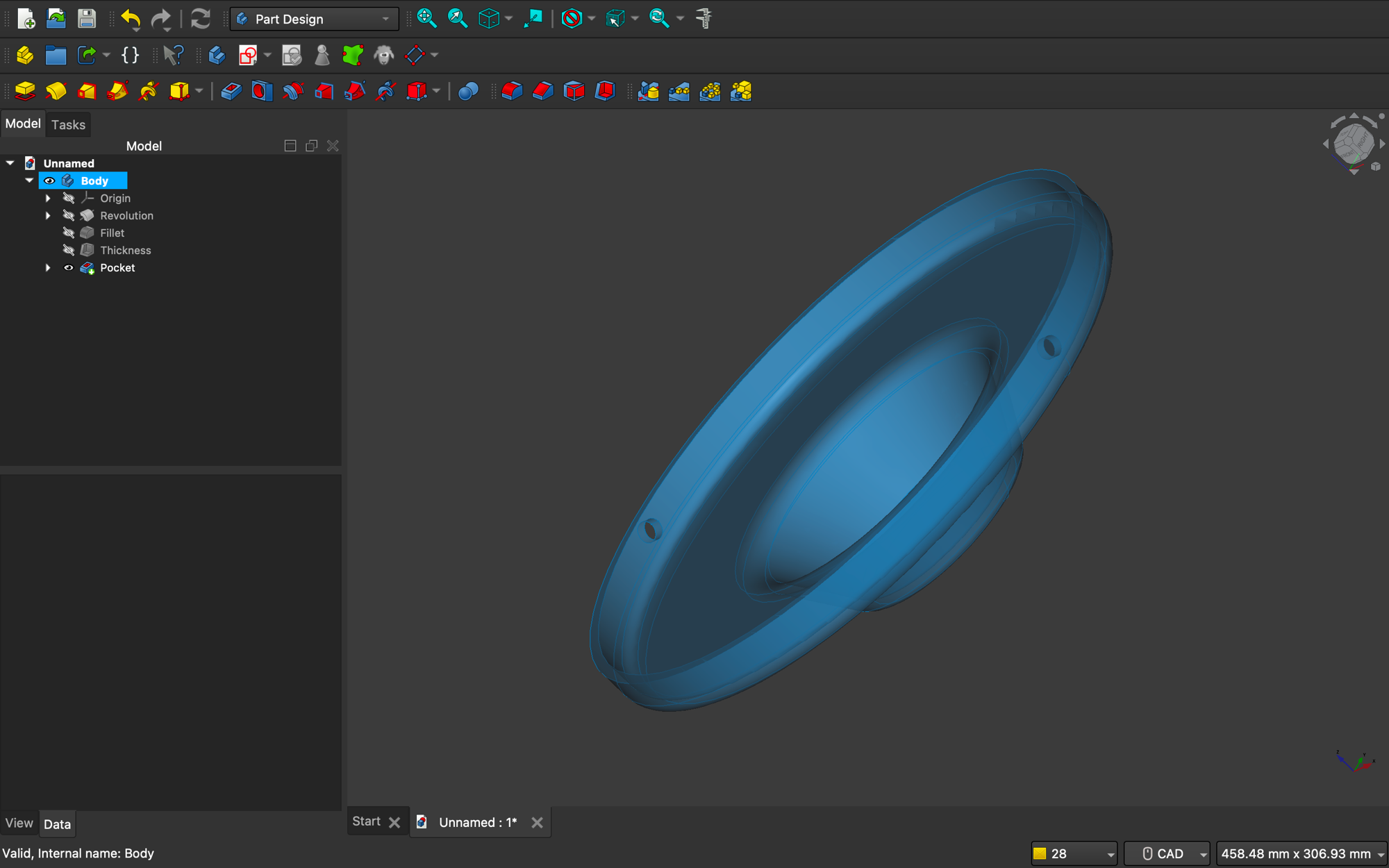Show the hidden Thickness feature
The image size is (1389, 868).
pyautogui.click(x=69, y=250)
